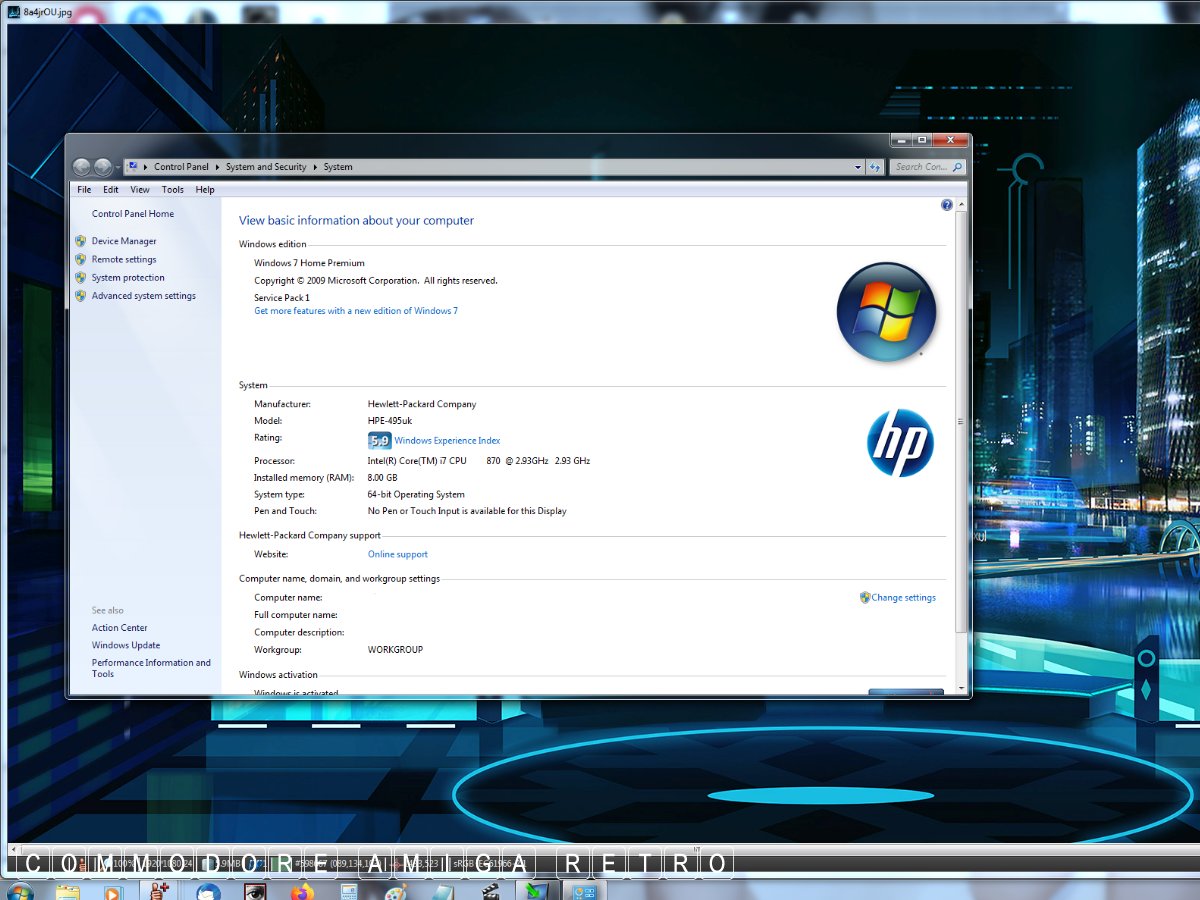Image resolution: width=1200 pixels, height=900 pixels.
Task: Open the View menu
Action: coord(140,190)
